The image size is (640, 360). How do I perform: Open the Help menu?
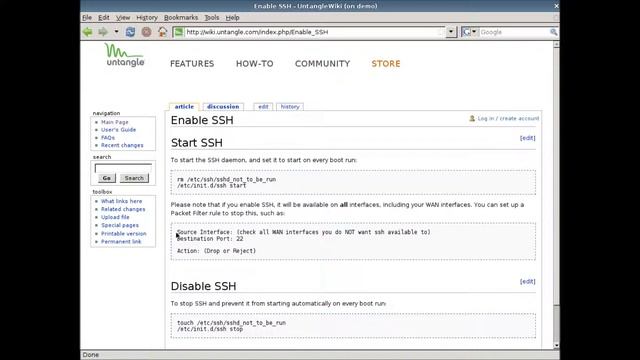[x=232, y=18]
